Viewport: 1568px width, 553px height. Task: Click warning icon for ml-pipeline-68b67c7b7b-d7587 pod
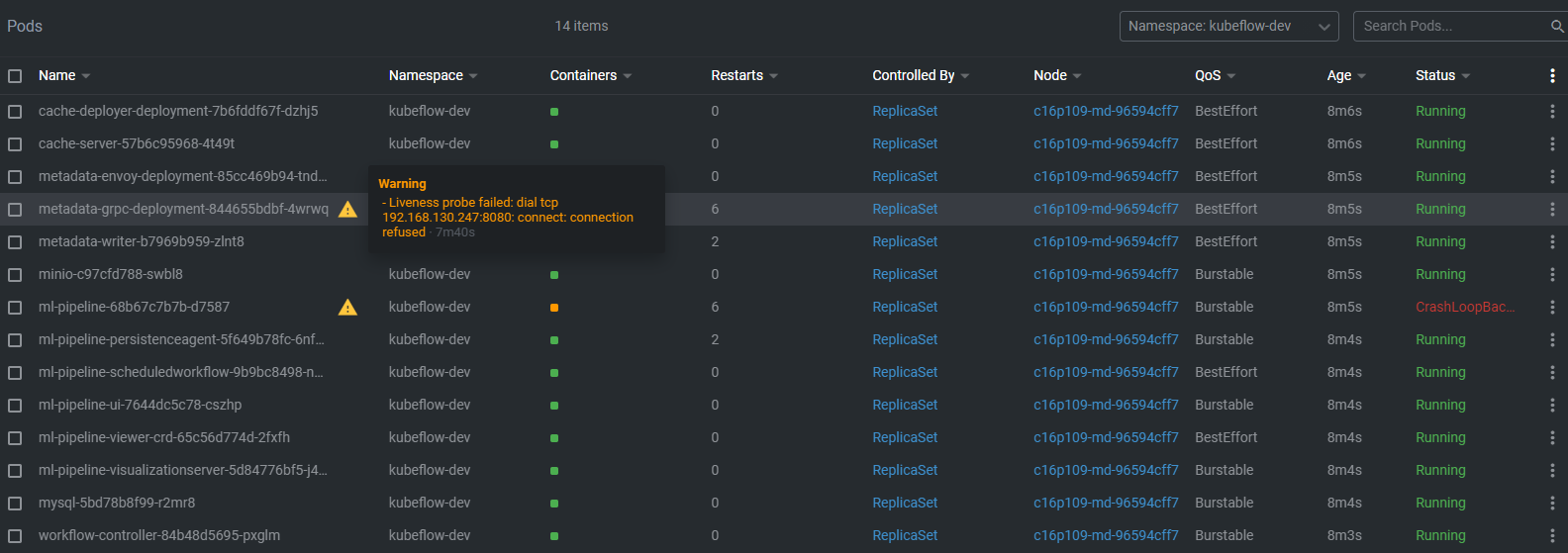[347, 308]
